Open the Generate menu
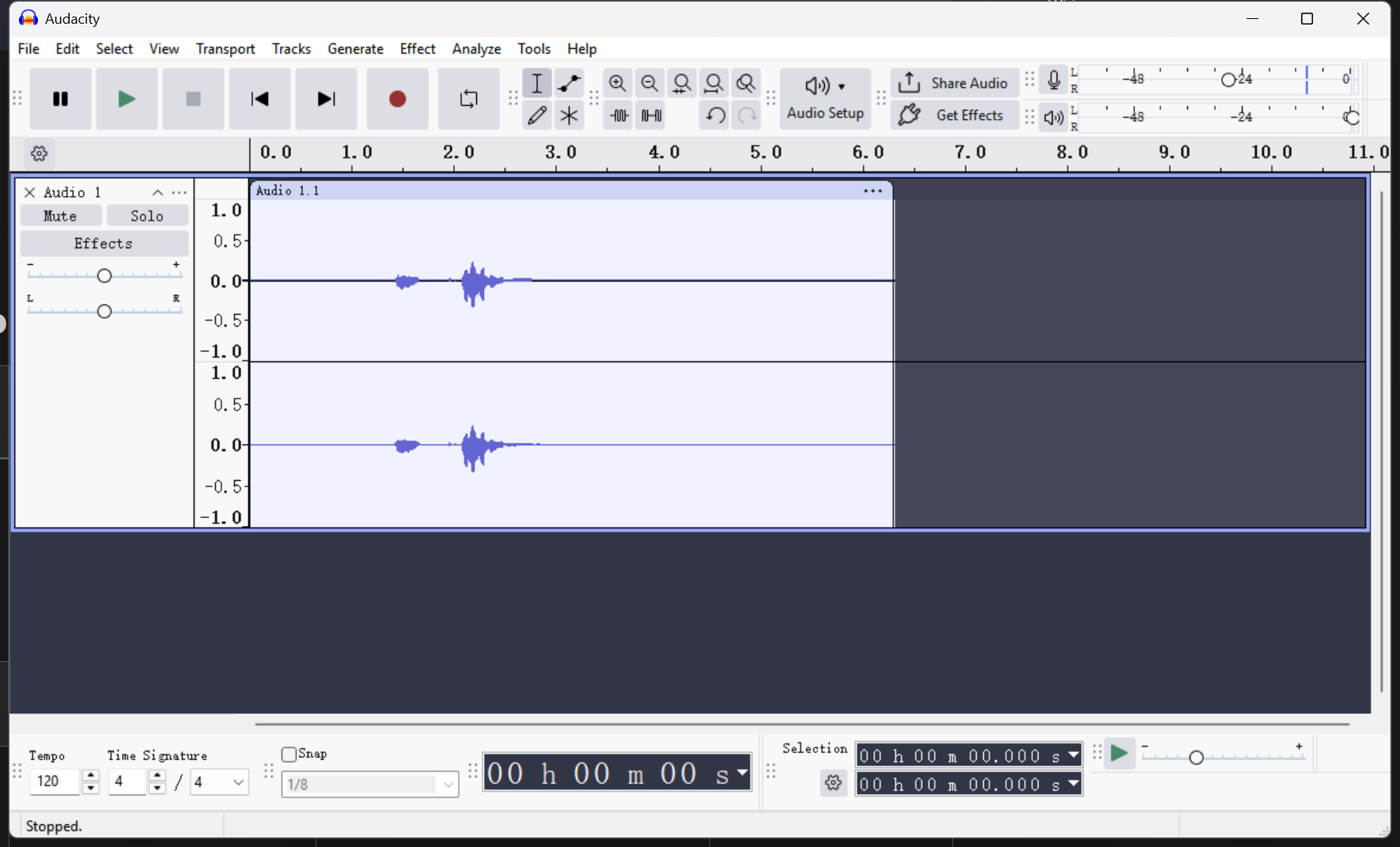 pos(355,49)
